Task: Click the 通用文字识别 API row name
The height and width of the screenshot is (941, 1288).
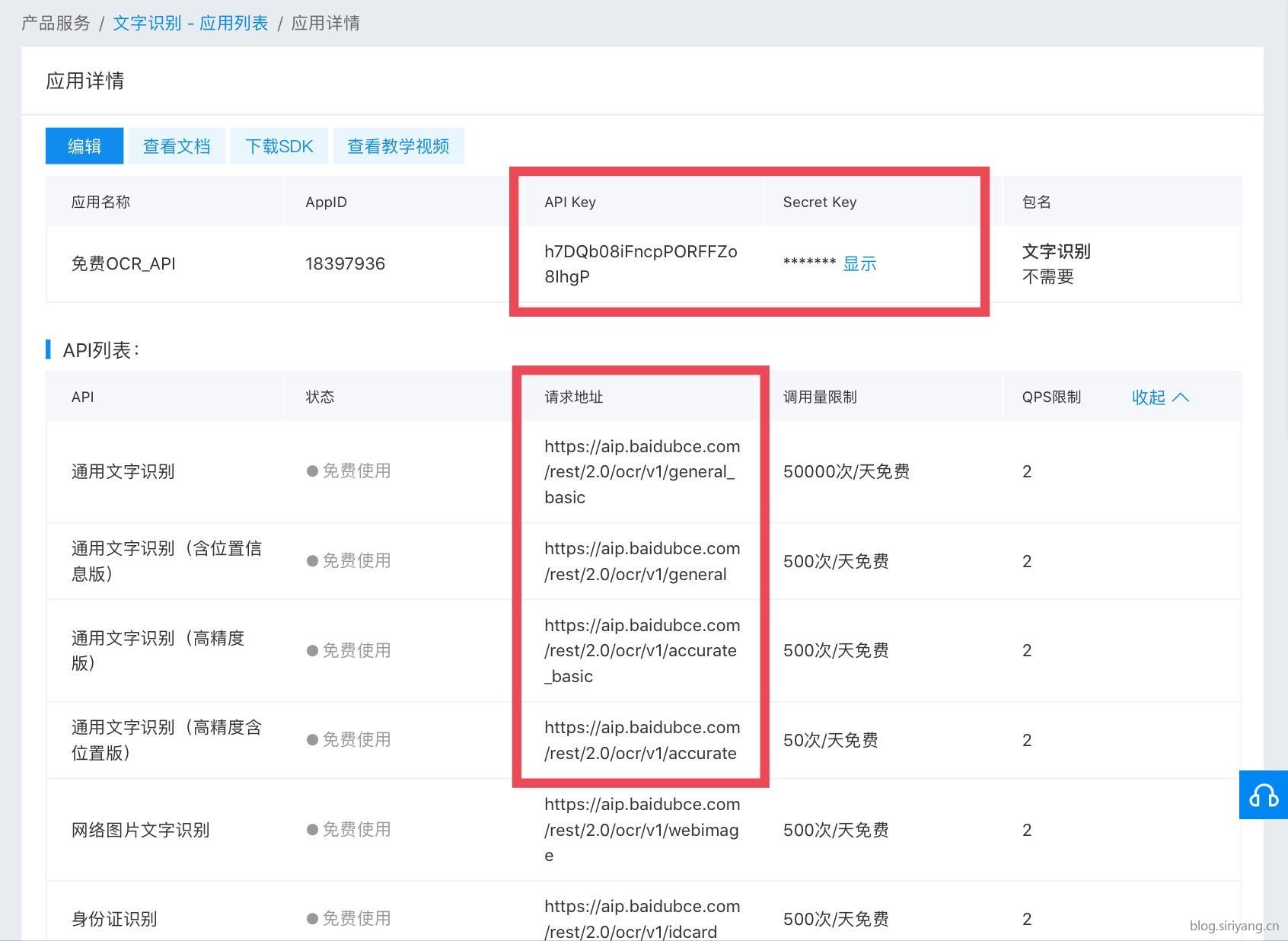Action: pos(123,471)
